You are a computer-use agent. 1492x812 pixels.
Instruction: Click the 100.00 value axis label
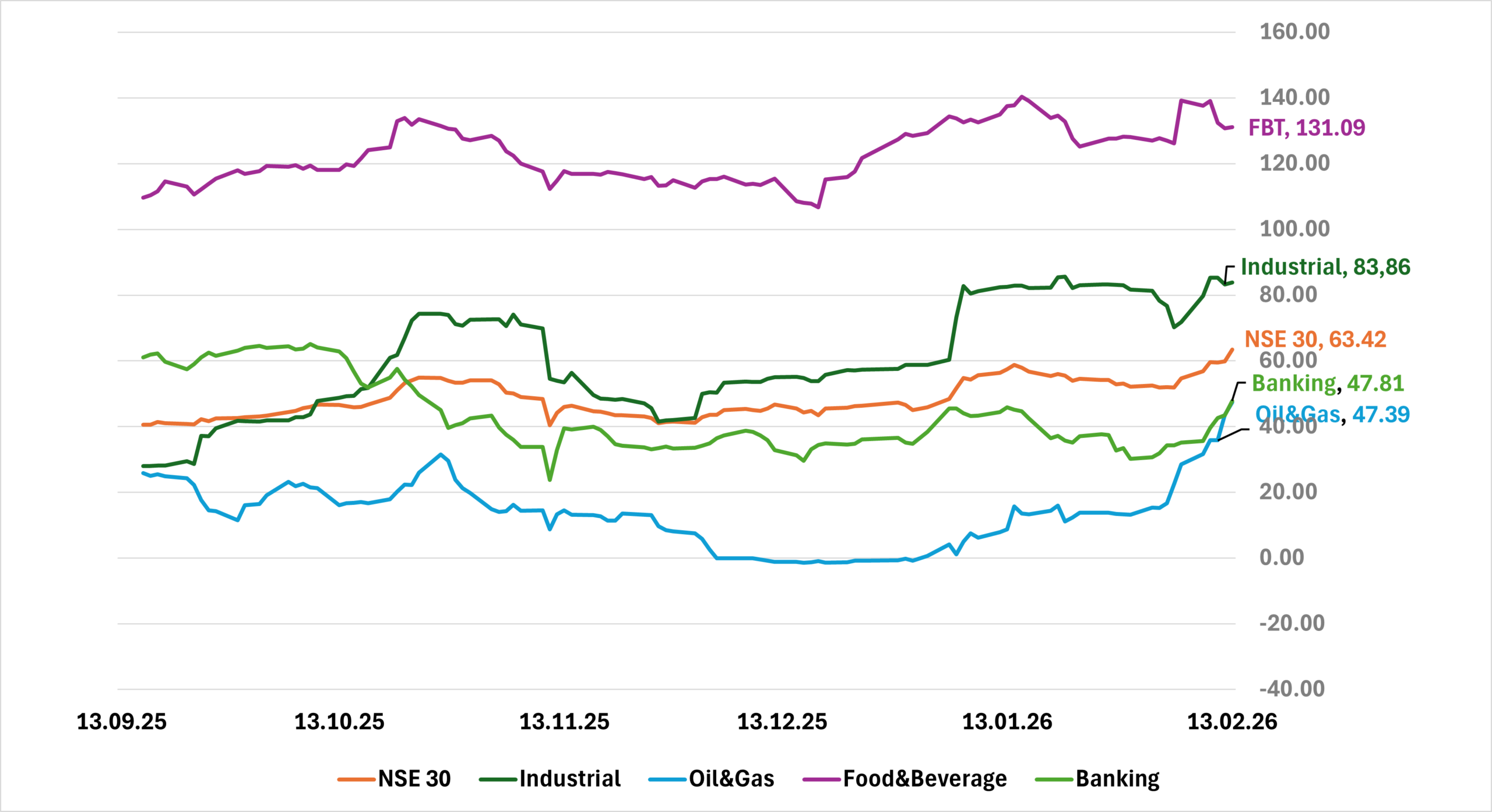coord(1294,229)
